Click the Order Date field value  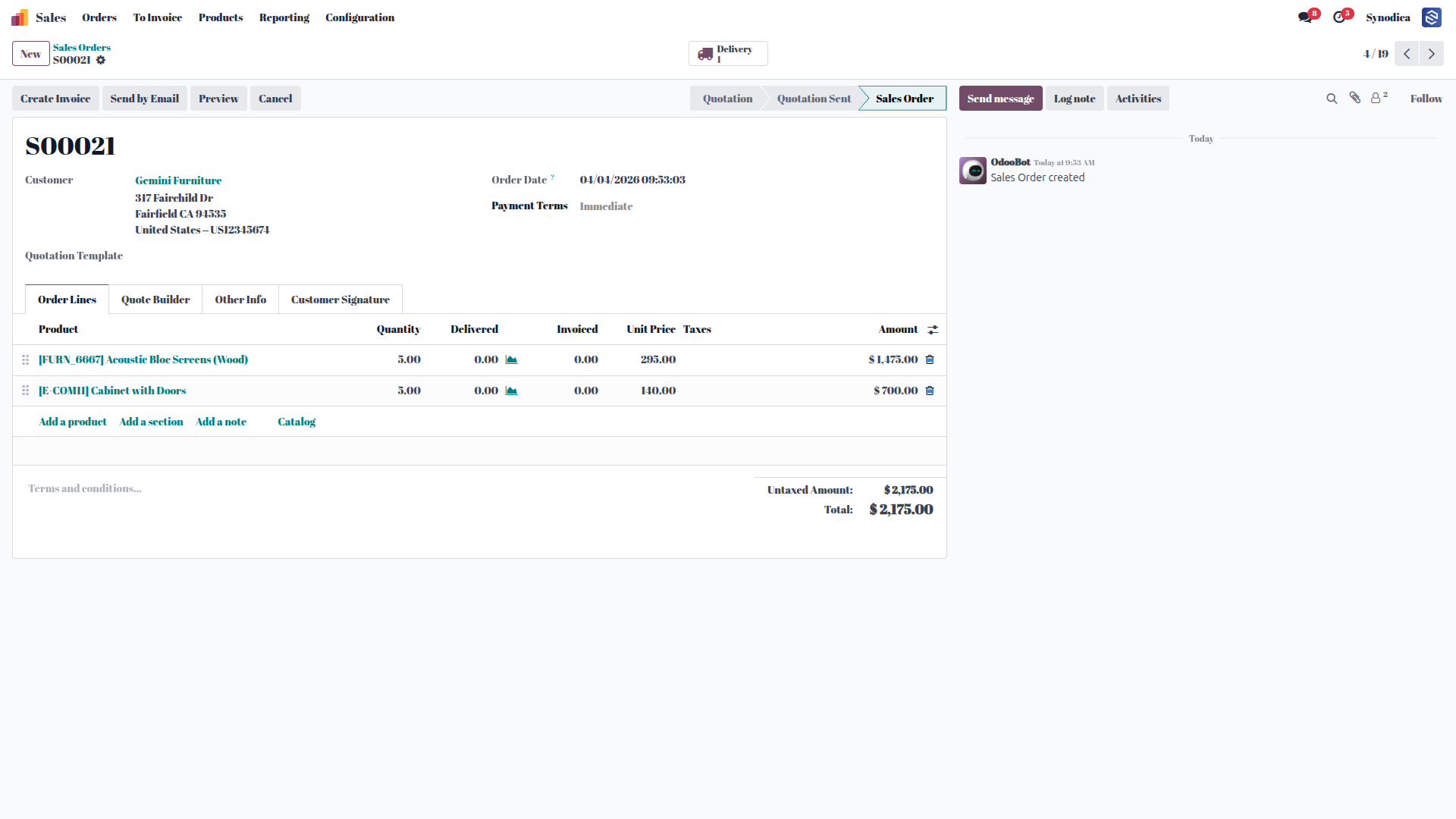(632, 180)
